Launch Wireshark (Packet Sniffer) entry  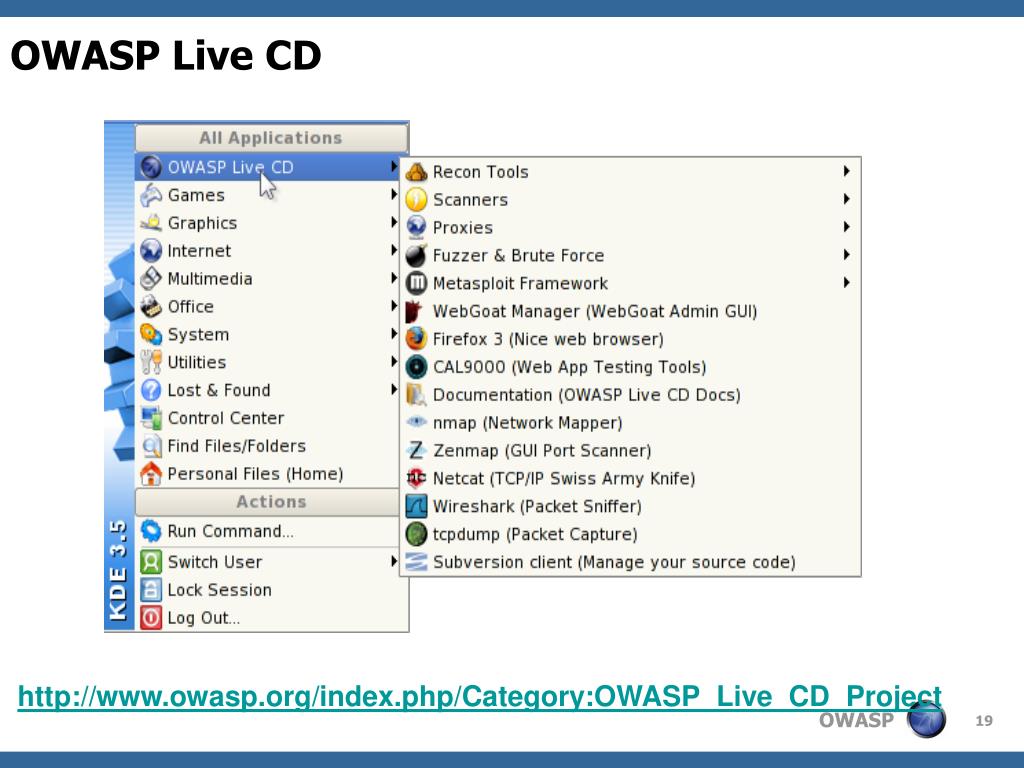[x=630, y=506]
